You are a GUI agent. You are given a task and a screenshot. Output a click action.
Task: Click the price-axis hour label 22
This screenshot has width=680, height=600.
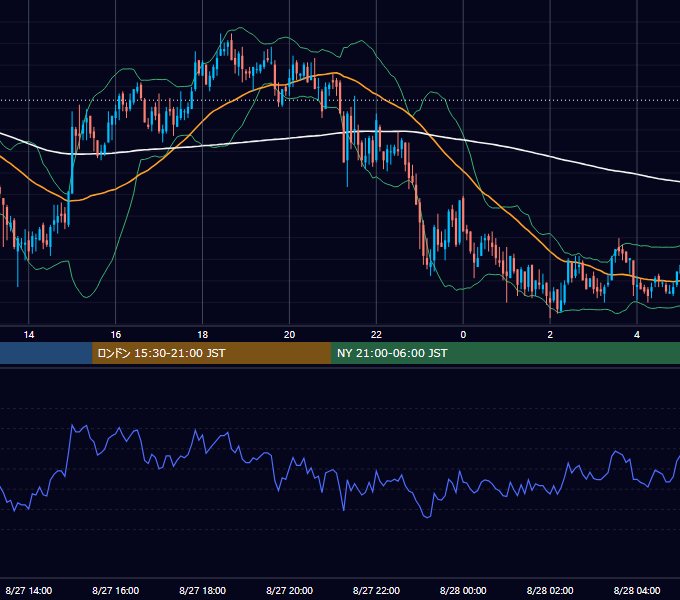point(376,335)
